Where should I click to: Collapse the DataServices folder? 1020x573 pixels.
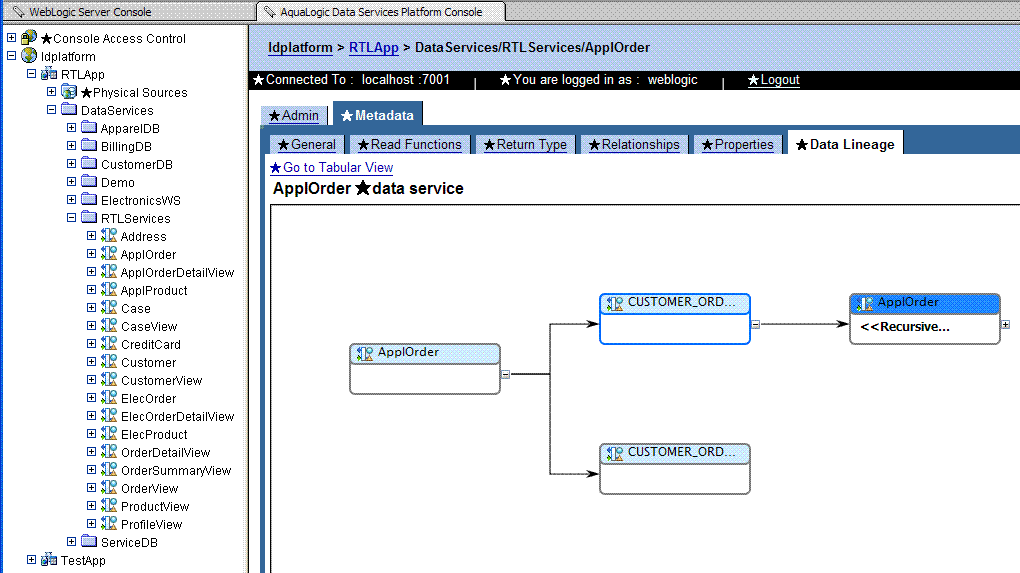[51, 110]
